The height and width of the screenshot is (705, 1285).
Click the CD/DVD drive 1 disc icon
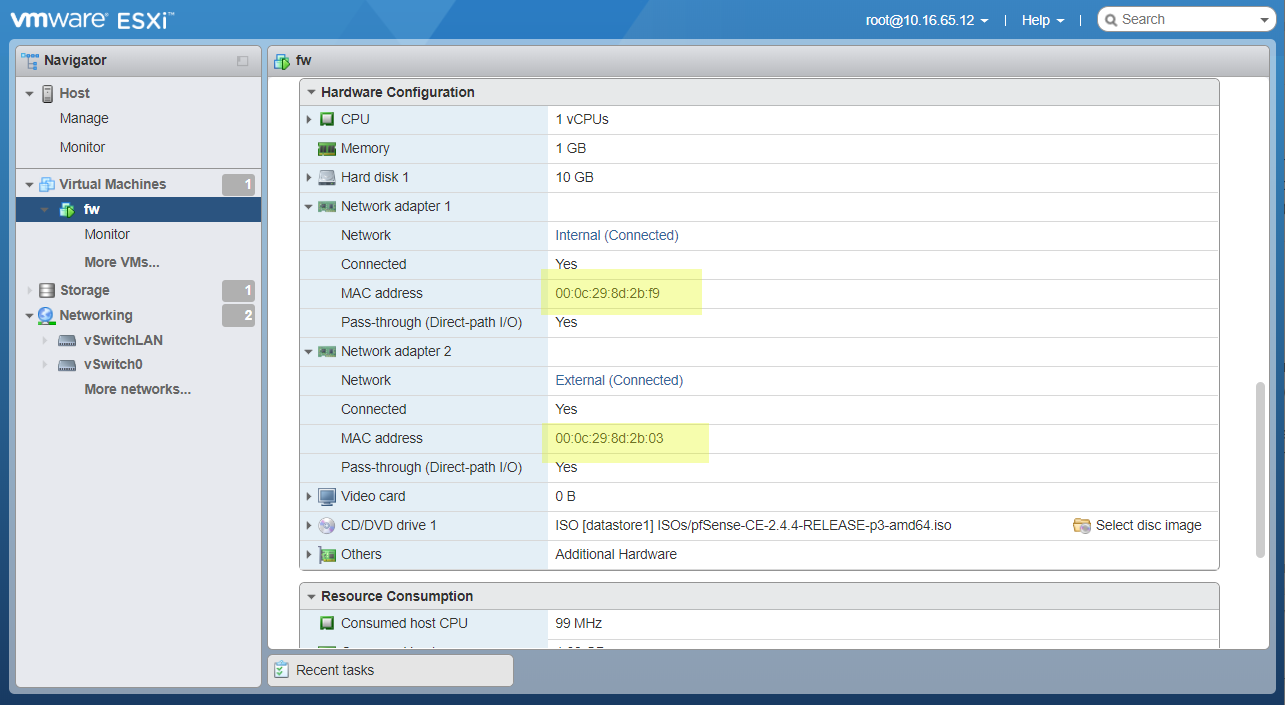[x=327, y=525]
